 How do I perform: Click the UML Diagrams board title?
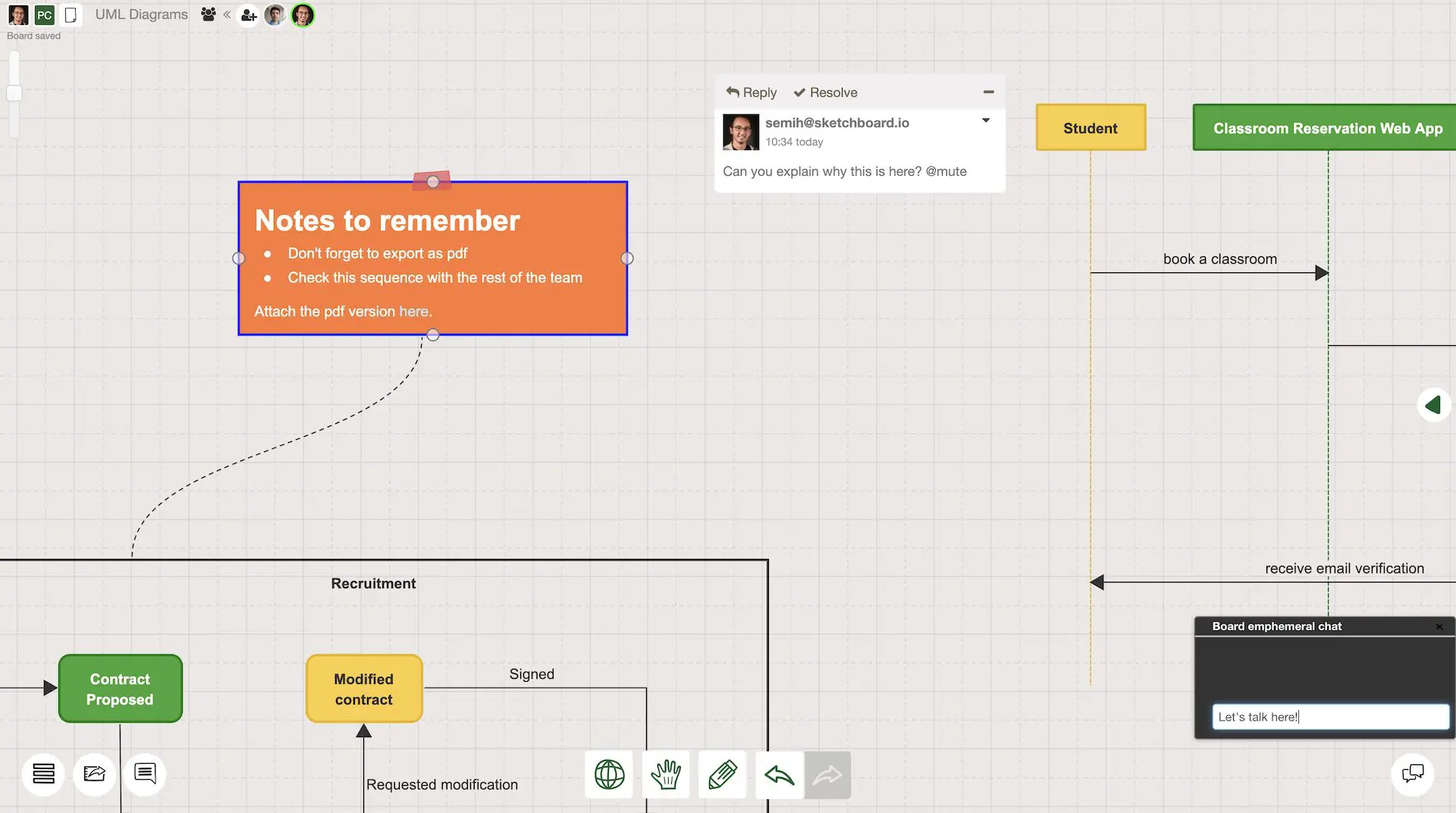tap(141, 14)
